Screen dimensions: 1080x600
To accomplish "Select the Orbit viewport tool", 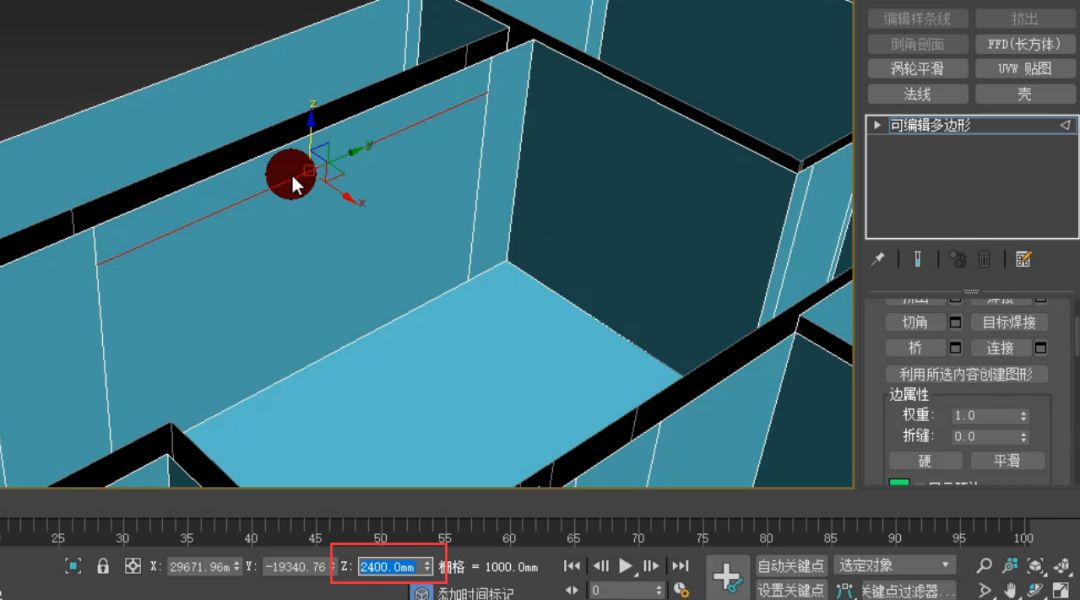I will pyautogui.click(x=1036, y=590).
